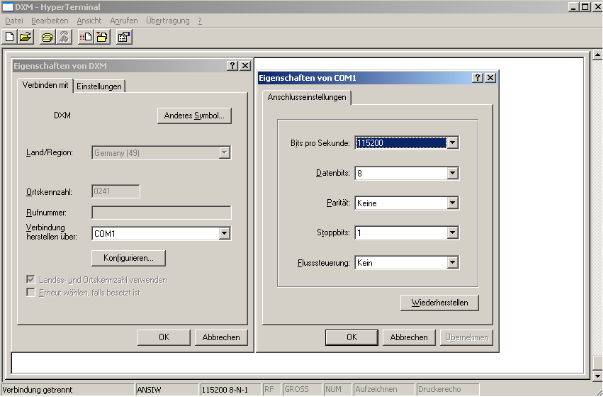Switch to the Einstellungen tab

(99, 86)
